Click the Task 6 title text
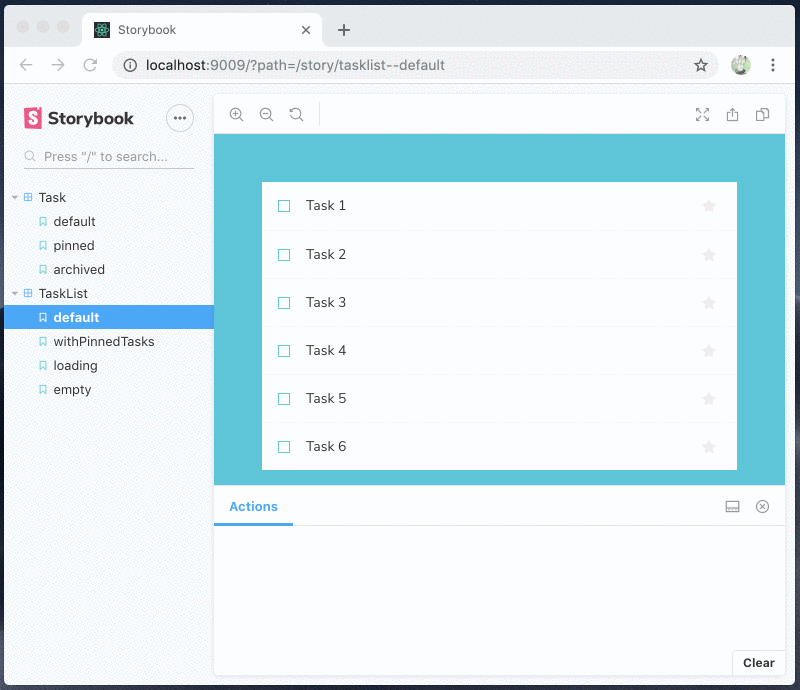Image resolution: width=800 pixels, height=690 pixels. (326, 447)
